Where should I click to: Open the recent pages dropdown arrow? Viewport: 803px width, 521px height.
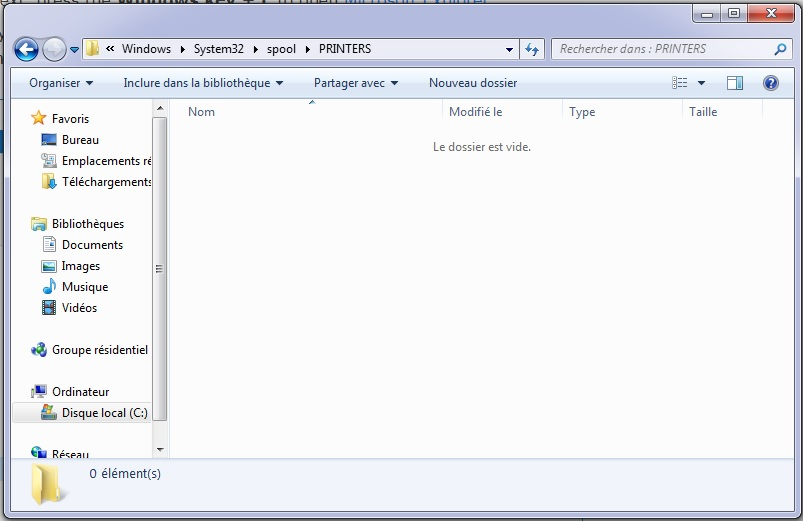[74, 50]
